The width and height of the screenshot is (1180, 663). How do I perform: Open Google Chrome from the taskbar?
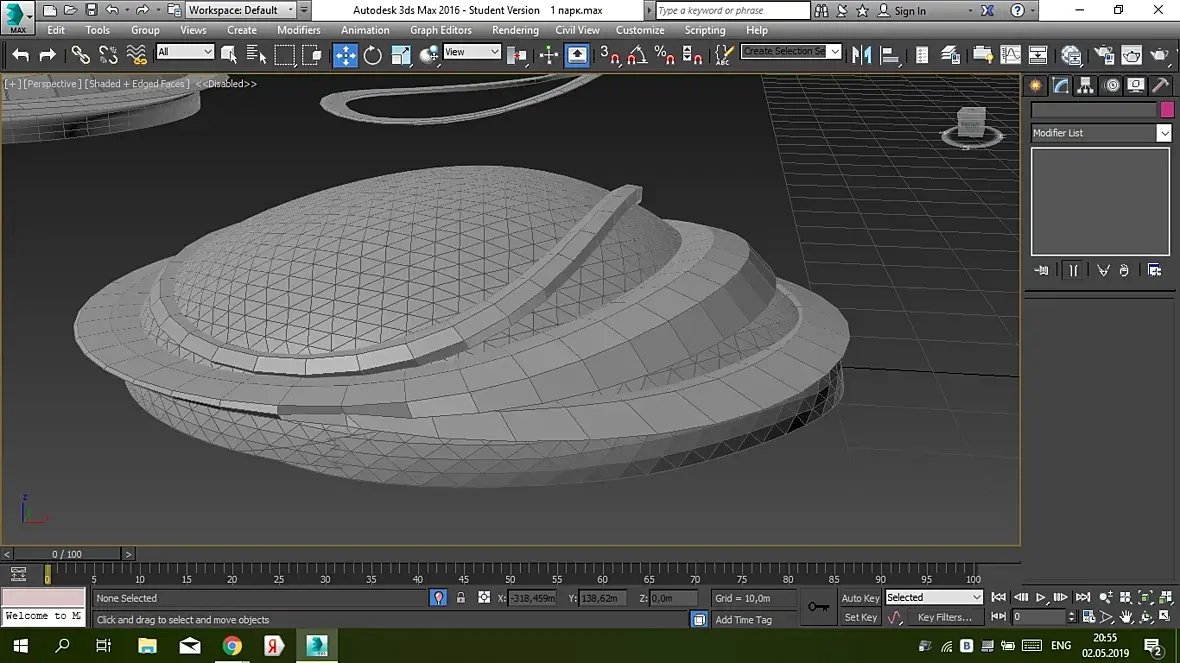(232, 646)
